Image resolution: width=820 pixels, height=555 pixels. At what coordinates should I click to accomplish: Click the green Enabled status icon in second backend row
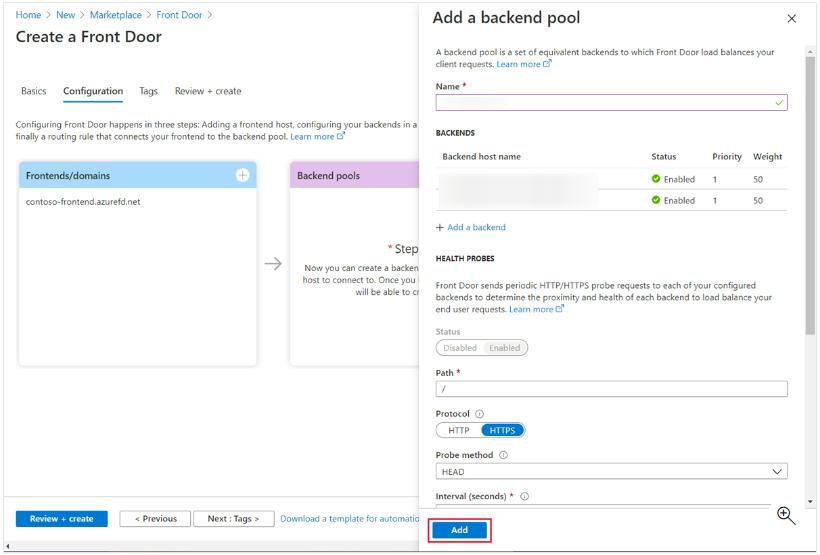tap(656, 200)
